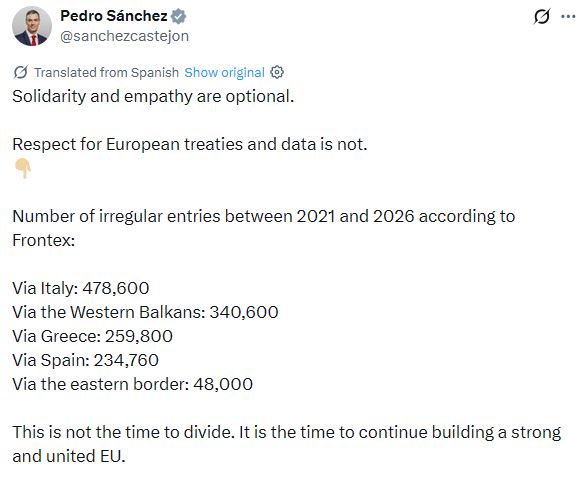The height and width of the screenshot is (477, 587).
Task: Click the pointing-down hand emoji
Action: [x=22, y=168]
